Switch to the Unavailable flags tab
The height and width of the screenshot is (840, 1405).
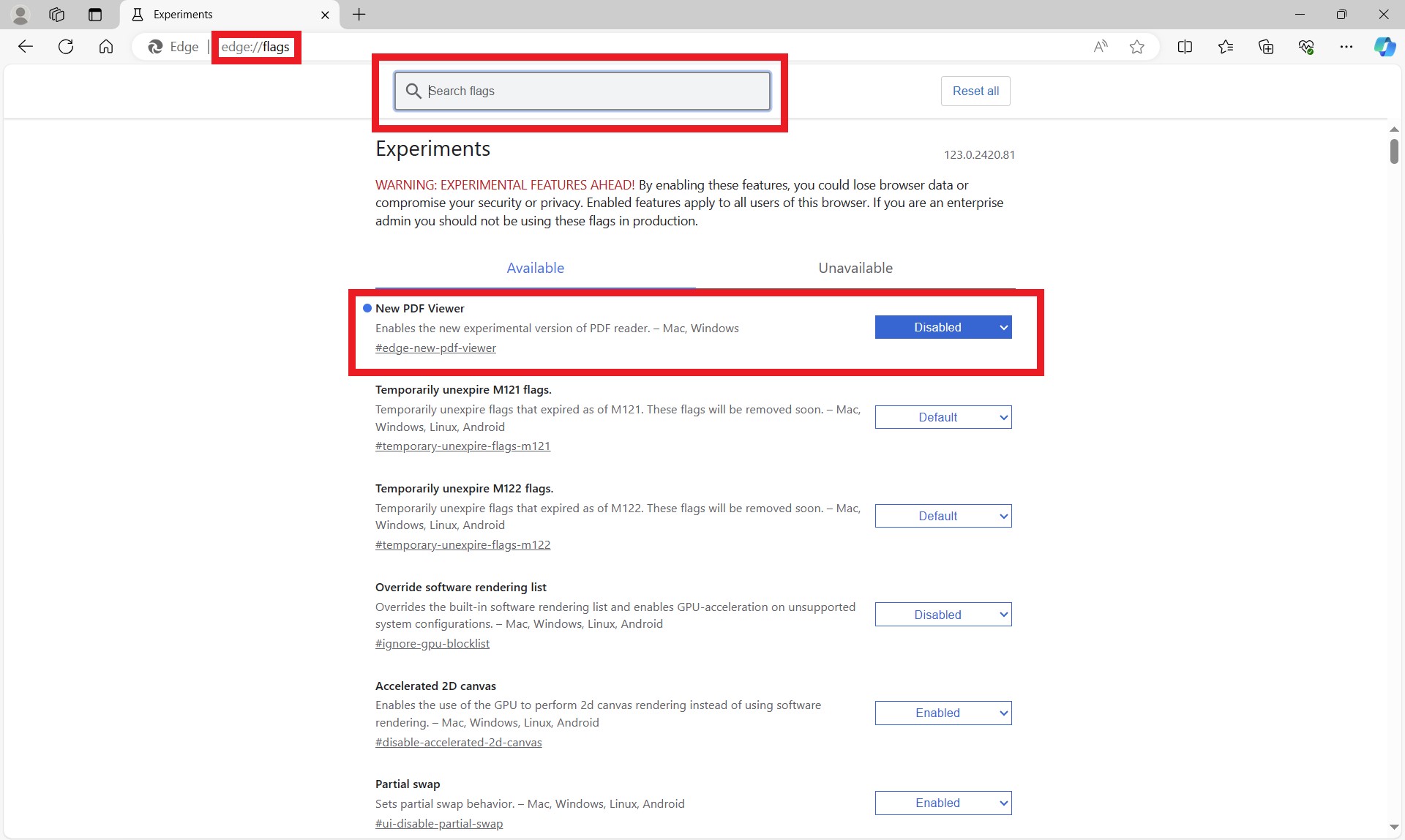coord(855,268)
